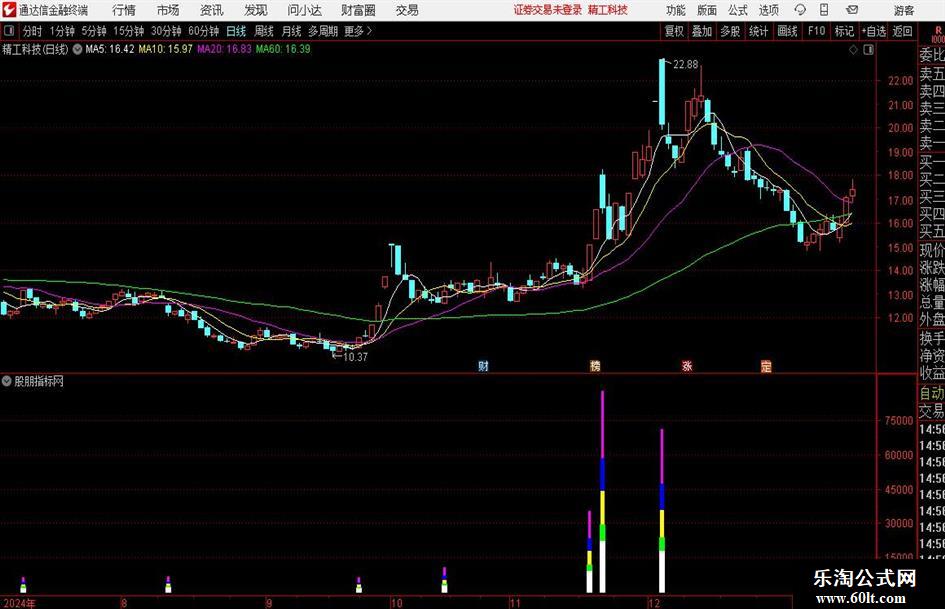Click the 多股 button
The width and height of the screenshot is (945, 609).
(x=730, y=31)
